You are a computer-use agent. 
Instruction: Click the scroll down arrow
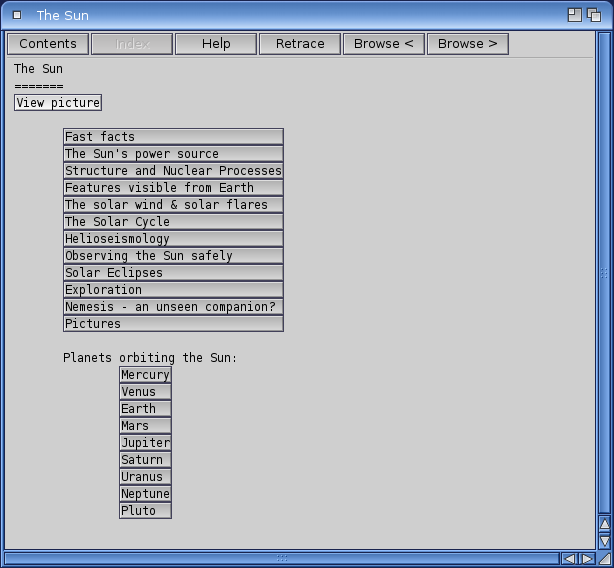[604, 540]
